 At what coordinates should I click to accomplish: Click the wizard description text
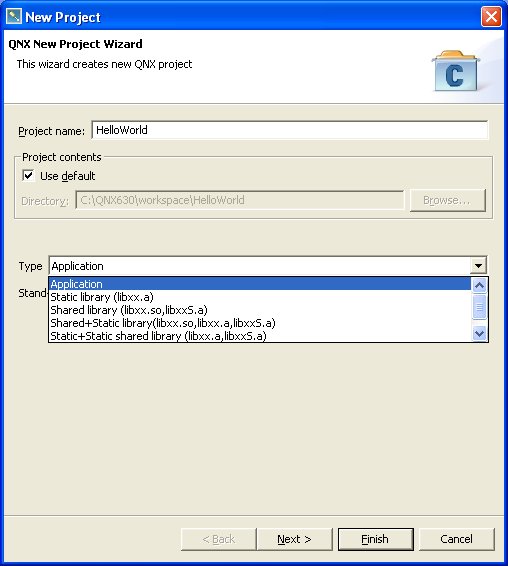(x=104, y=64)
